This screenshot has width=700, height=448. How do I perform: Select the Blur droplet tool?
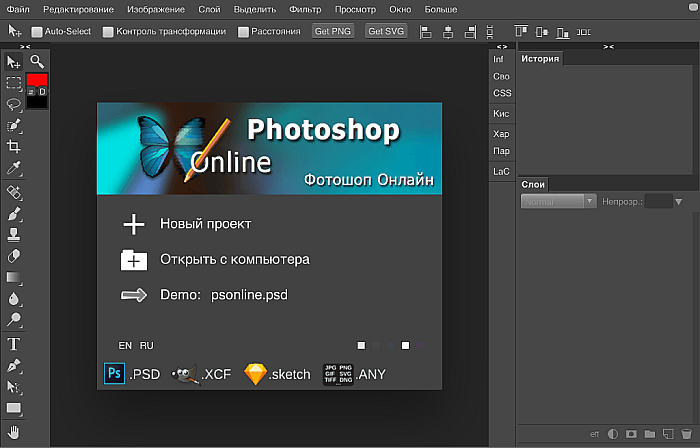coord(13,299)
